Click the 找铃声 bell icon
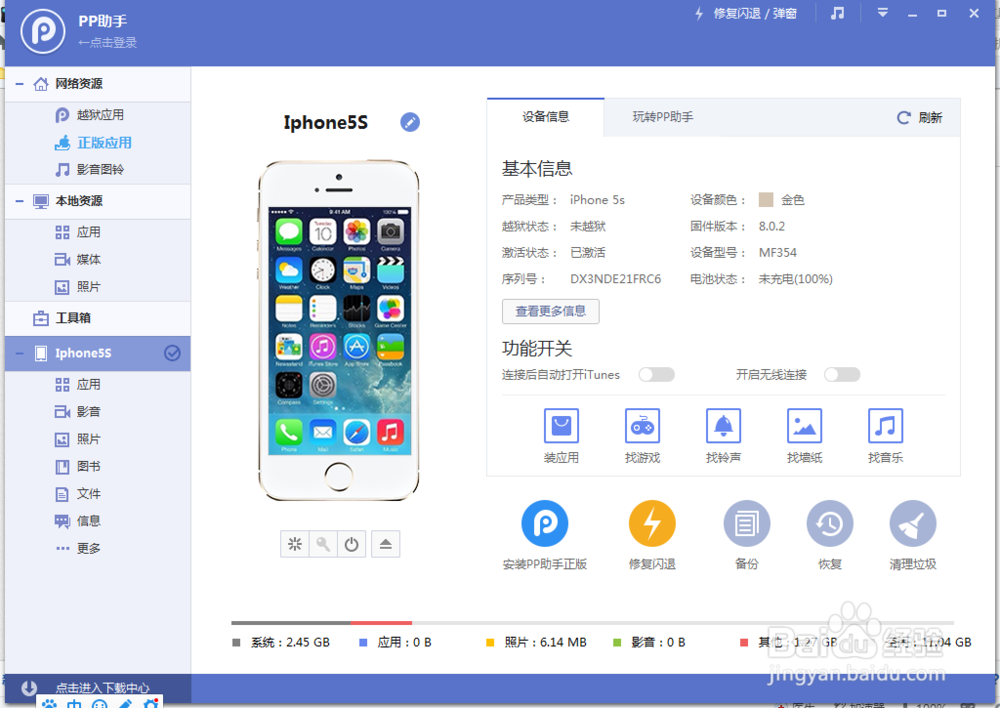The width and height of the screenshot is (1000, 708). [723, 425]
